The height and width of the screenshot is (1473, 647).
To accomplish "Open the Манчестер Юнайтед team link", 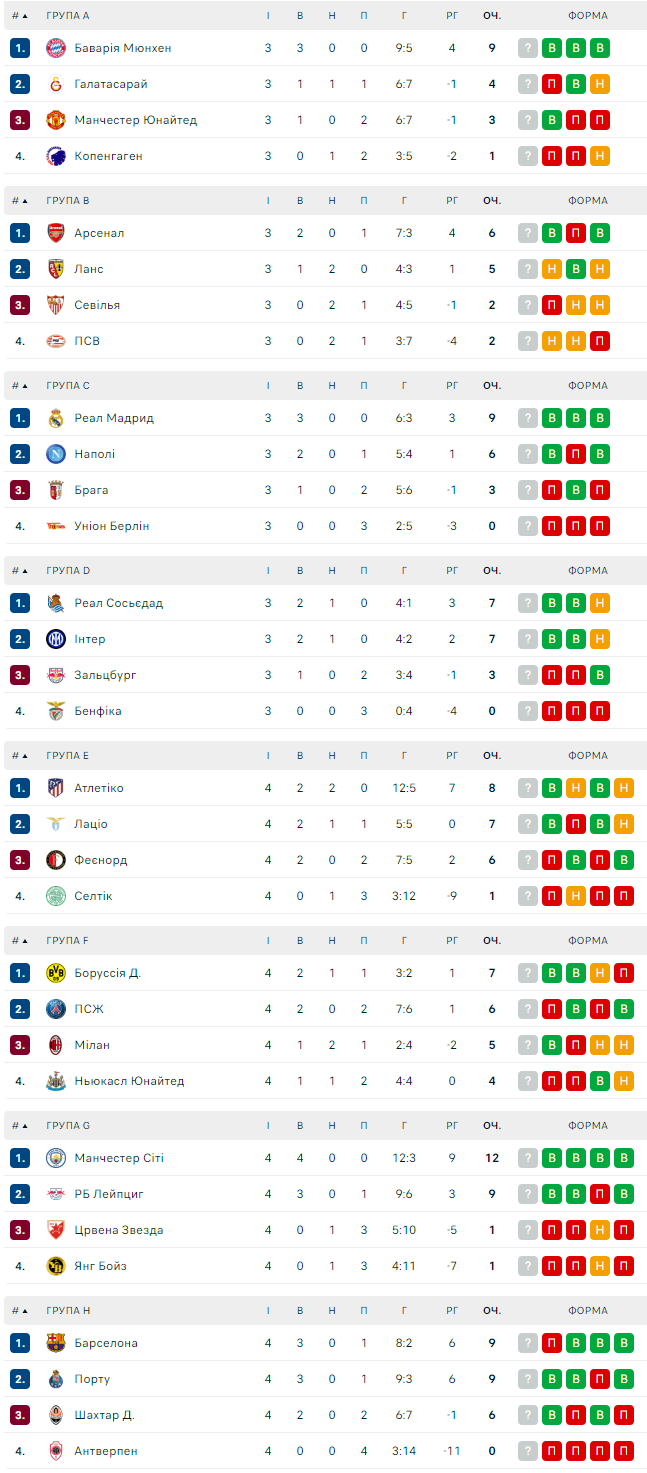I will point(135,120).
